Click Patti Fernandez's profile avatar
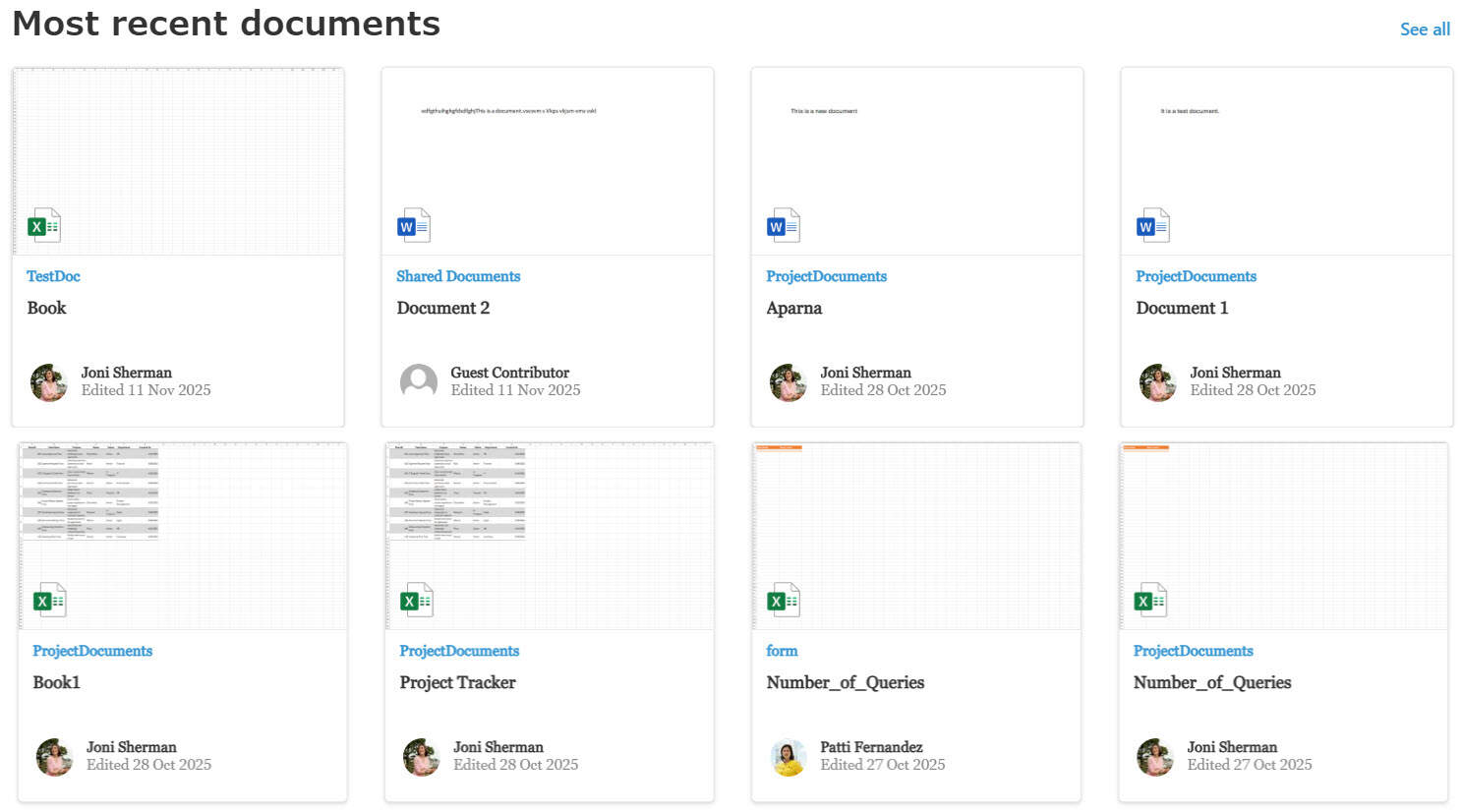The image size is (1462, 812). point(788,757)
